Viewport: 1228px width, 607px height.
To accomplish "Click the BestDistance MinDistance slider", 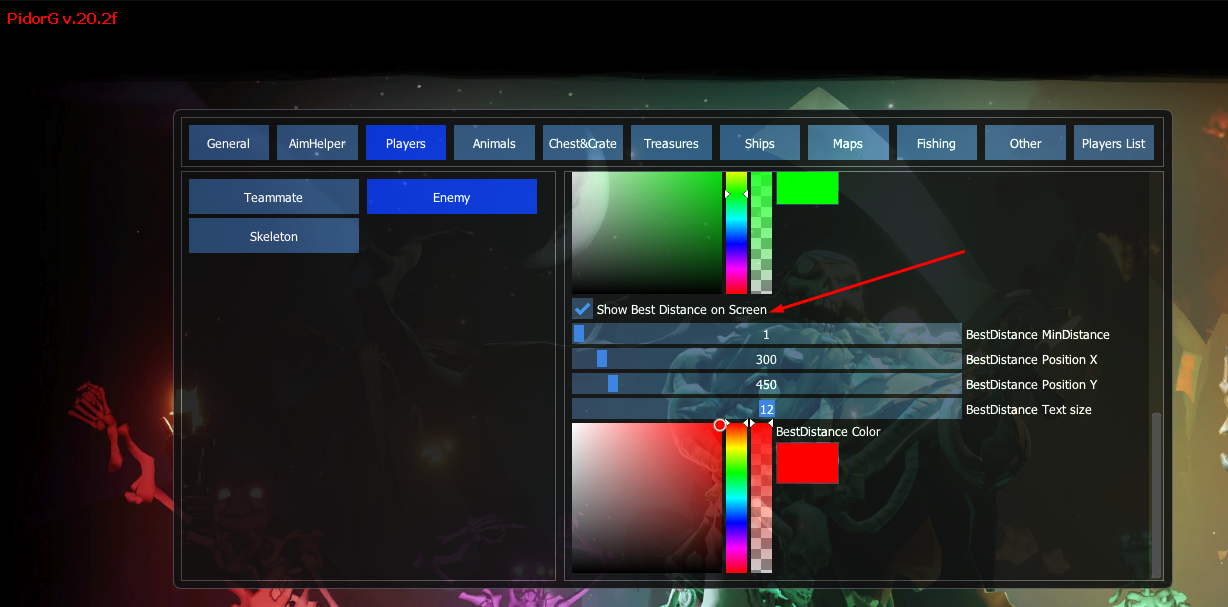I will pos(766,334).
